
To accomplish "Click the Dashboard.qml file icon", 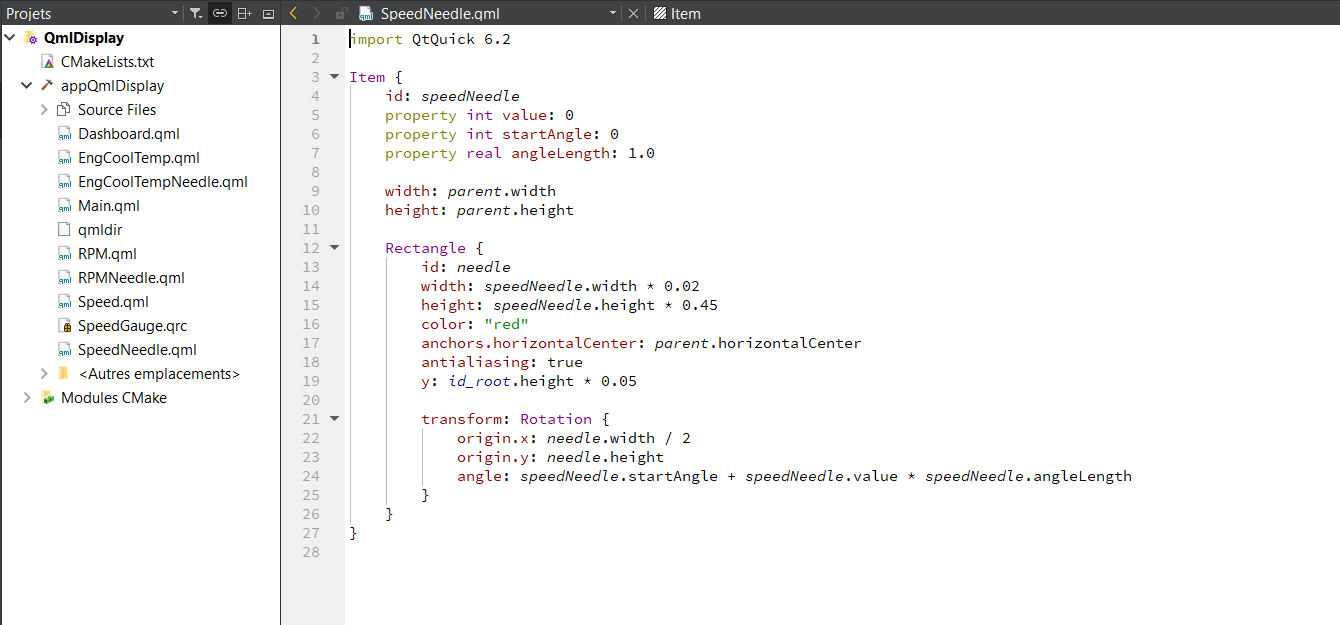I will [64, 134].
